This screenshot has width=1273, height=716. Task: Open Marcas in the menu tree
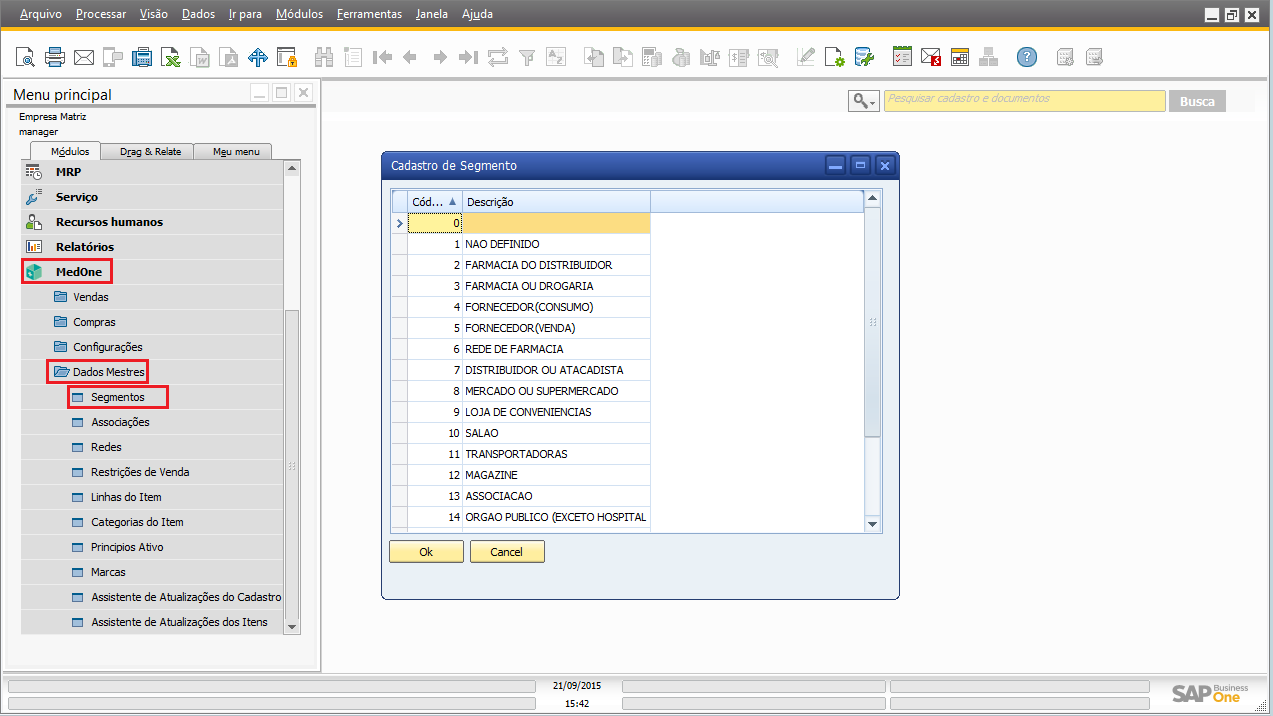tap(108, 572)
